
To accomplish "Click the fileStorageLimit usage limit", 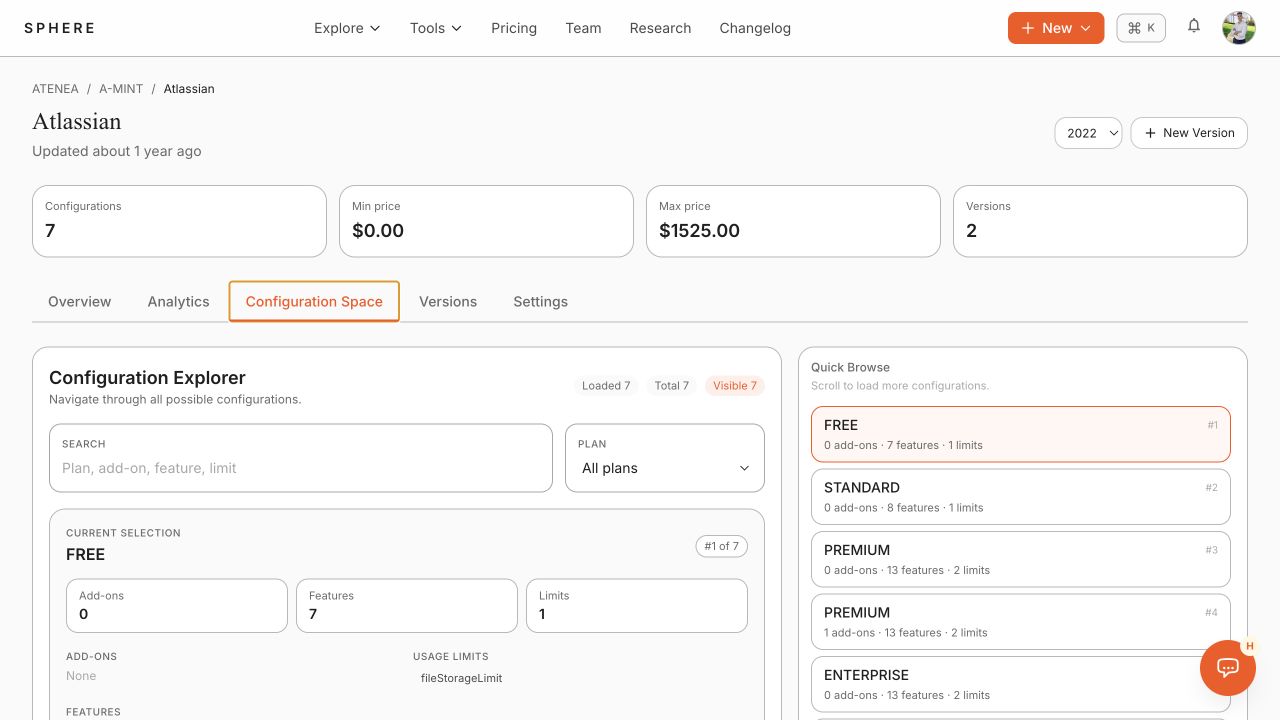I will pyautogui.click(x=461, y=678).
